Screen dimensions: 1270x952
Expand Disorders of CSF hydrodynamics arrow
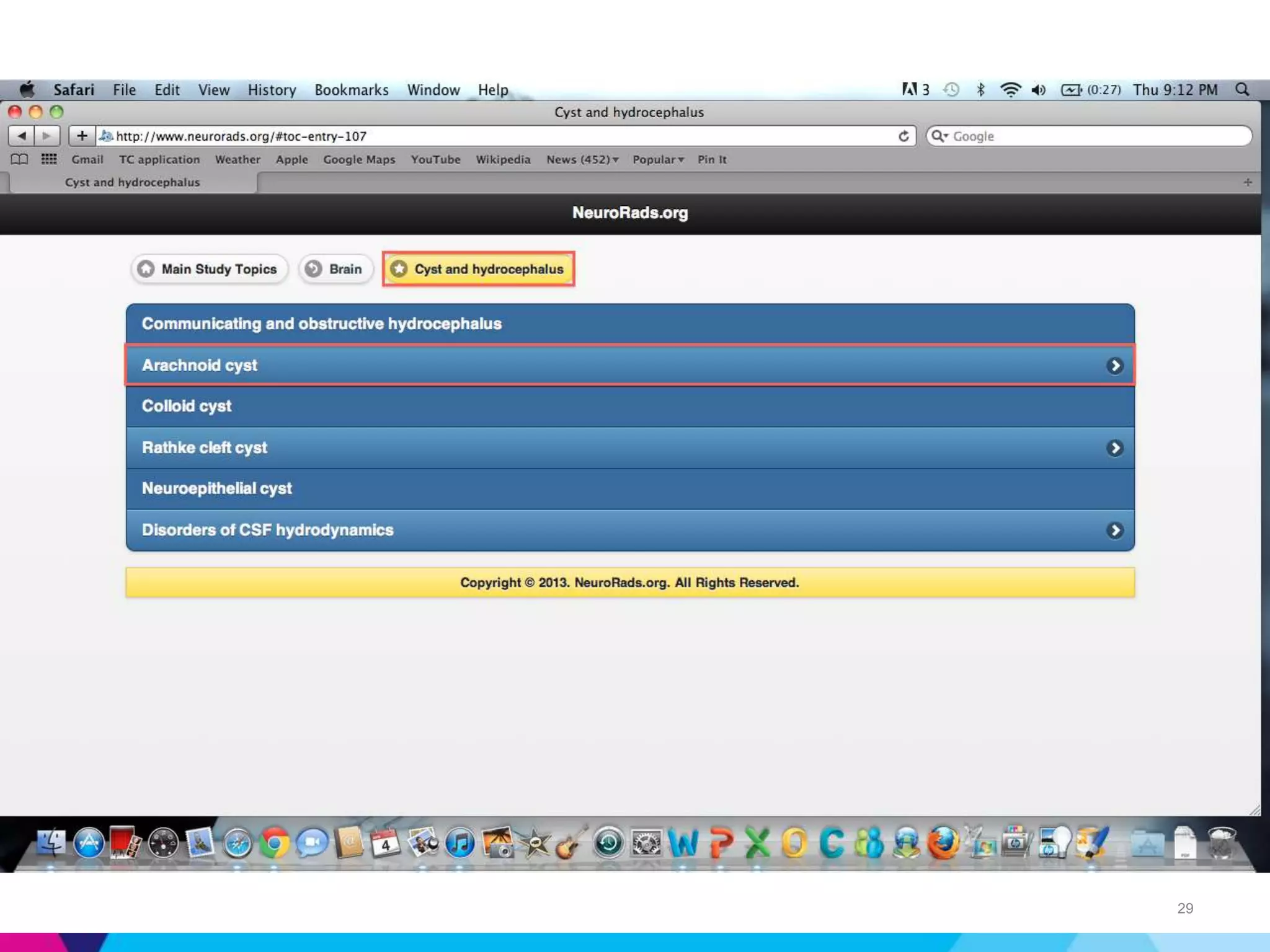point(1114,531)
